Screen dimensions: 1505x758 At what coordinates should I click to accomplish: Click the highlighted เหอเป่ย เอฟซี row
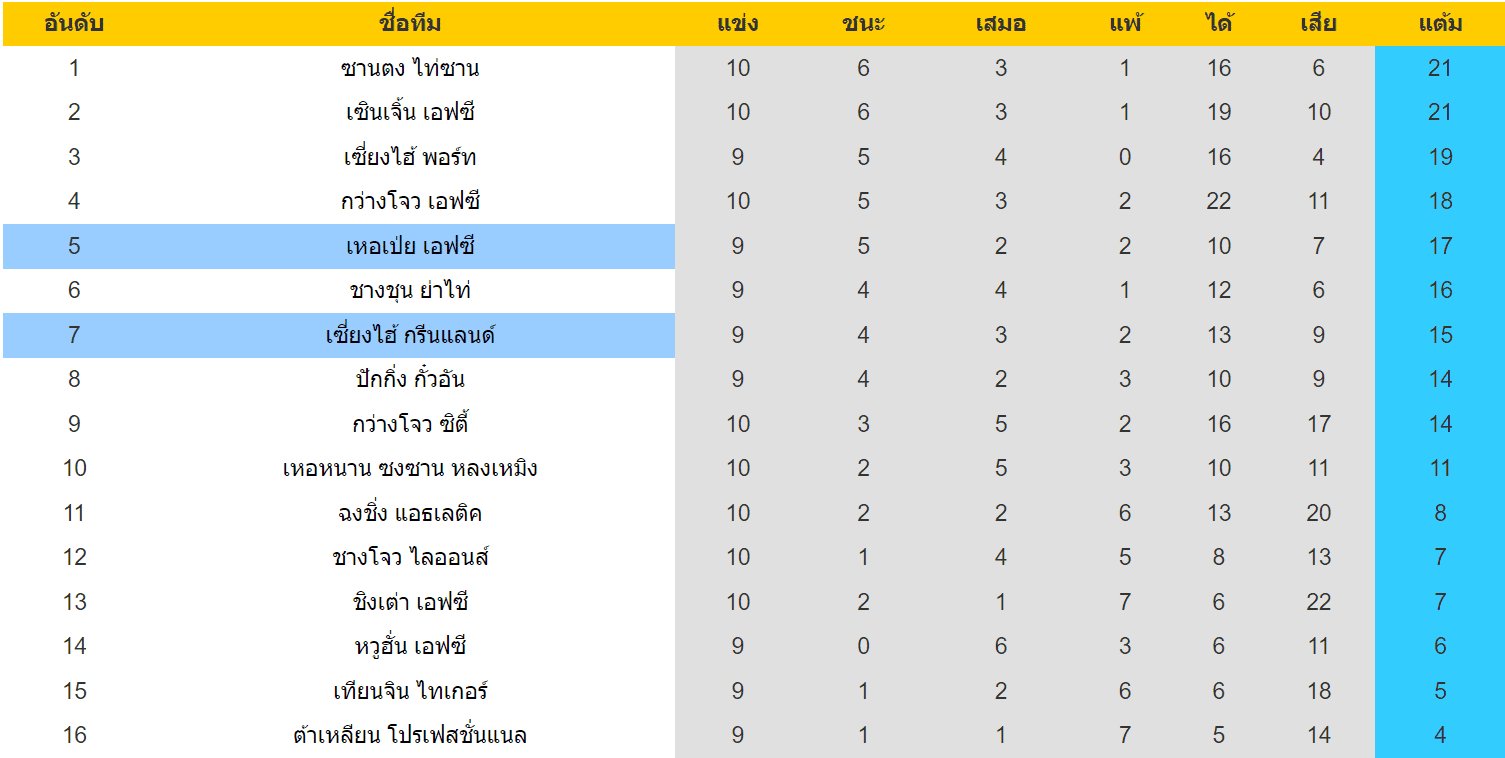click(339, 246)
